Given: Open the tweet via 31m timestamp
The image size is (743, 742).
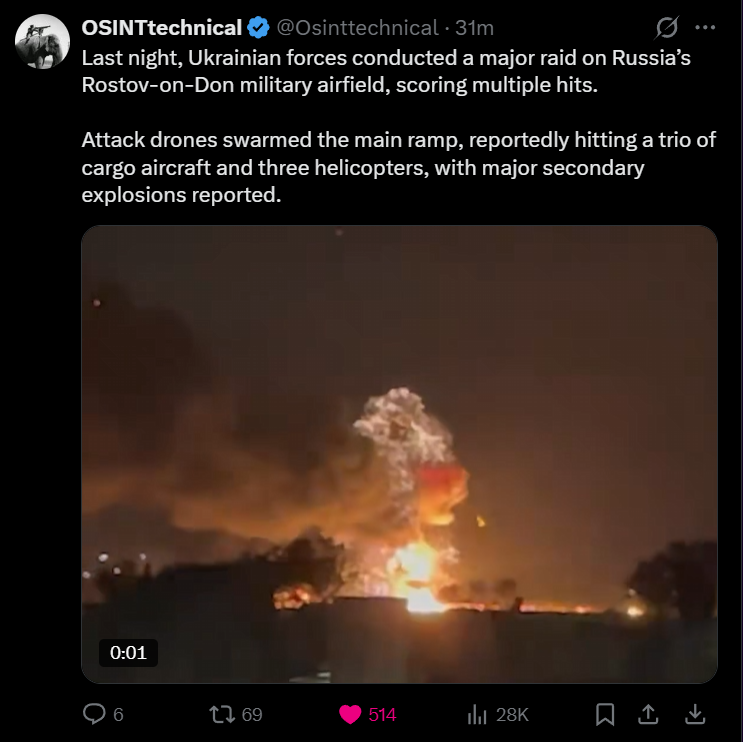Looking at the screenshot, I should pyautogui.click(x=474, y=28).
